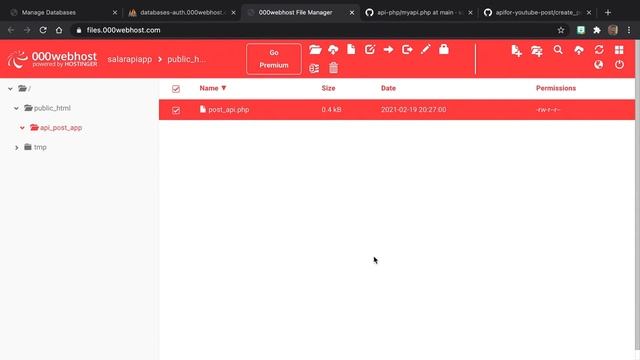
Task: Click the -rw-r--r-- permissions value
Action: 548,110
